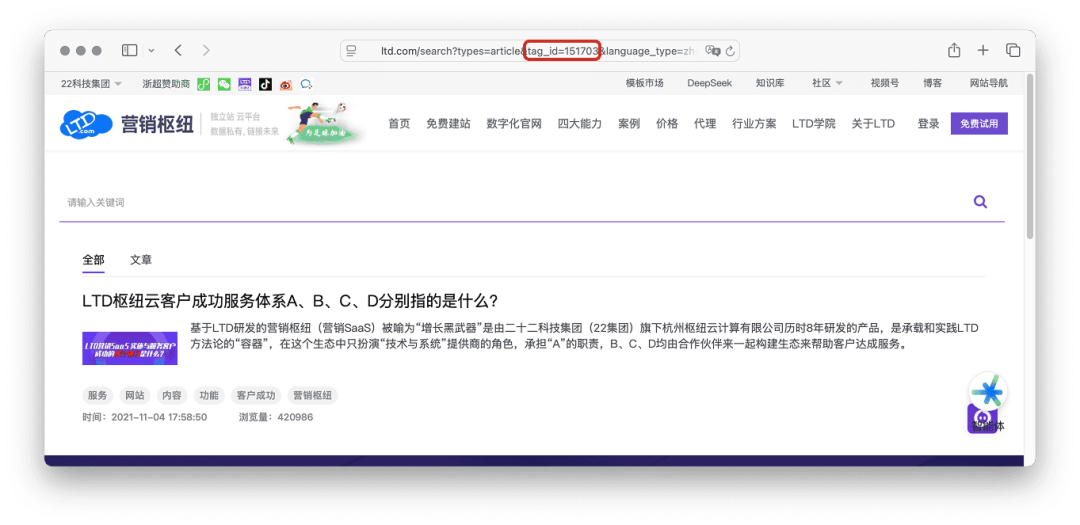Open a new tab with plus icon
Image resolution: width=1080 pixels, height=525 pixels.
point(983,50)
